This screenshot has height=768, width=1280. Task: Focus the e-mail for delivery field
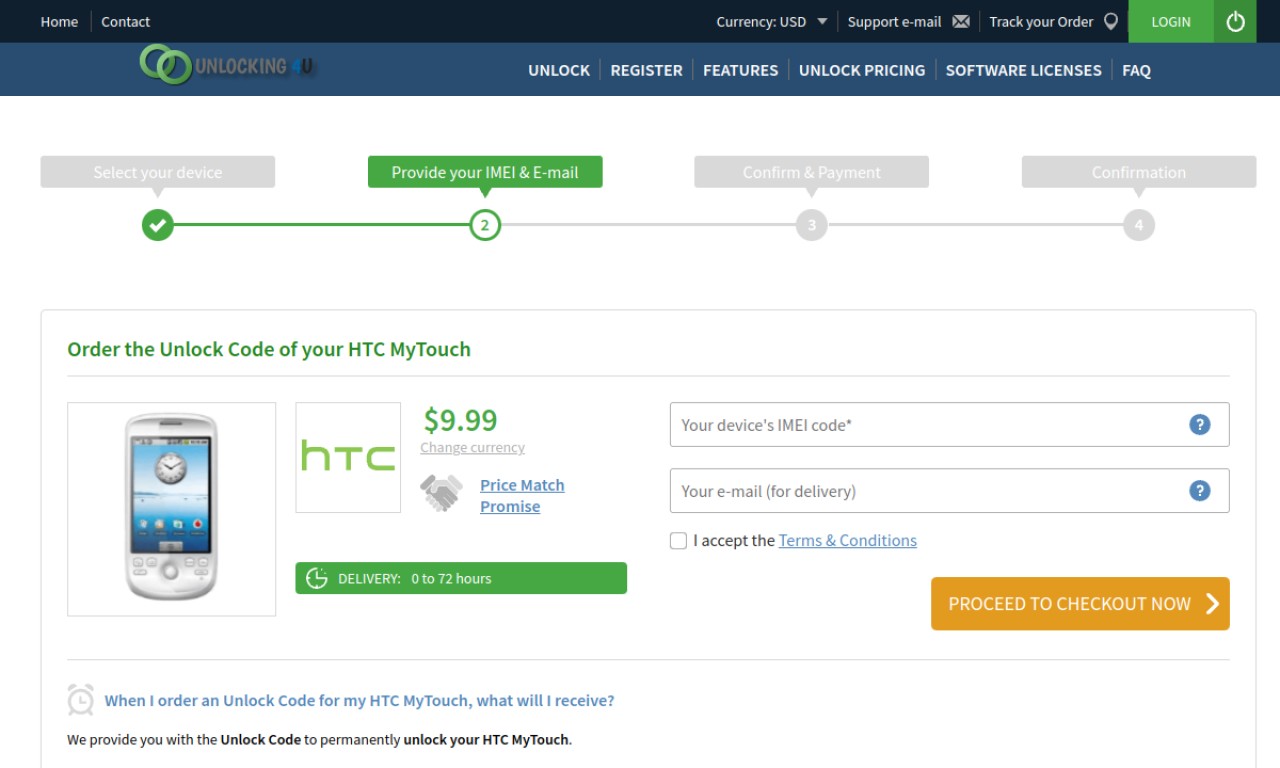point(949,490)
